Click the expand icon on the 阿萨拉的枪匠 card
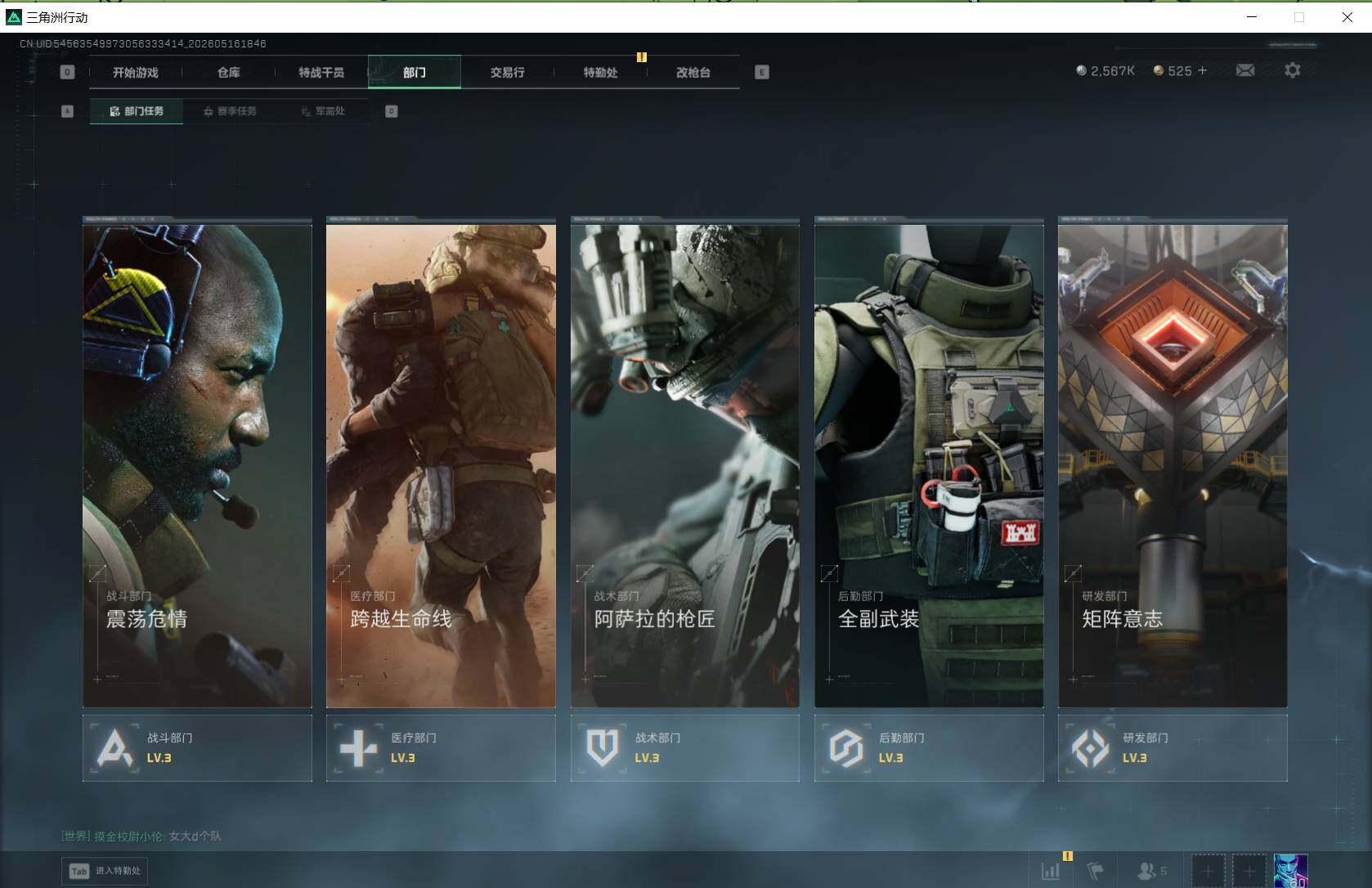This screenshot has width=1372, height=888. [x=585, y=573]
